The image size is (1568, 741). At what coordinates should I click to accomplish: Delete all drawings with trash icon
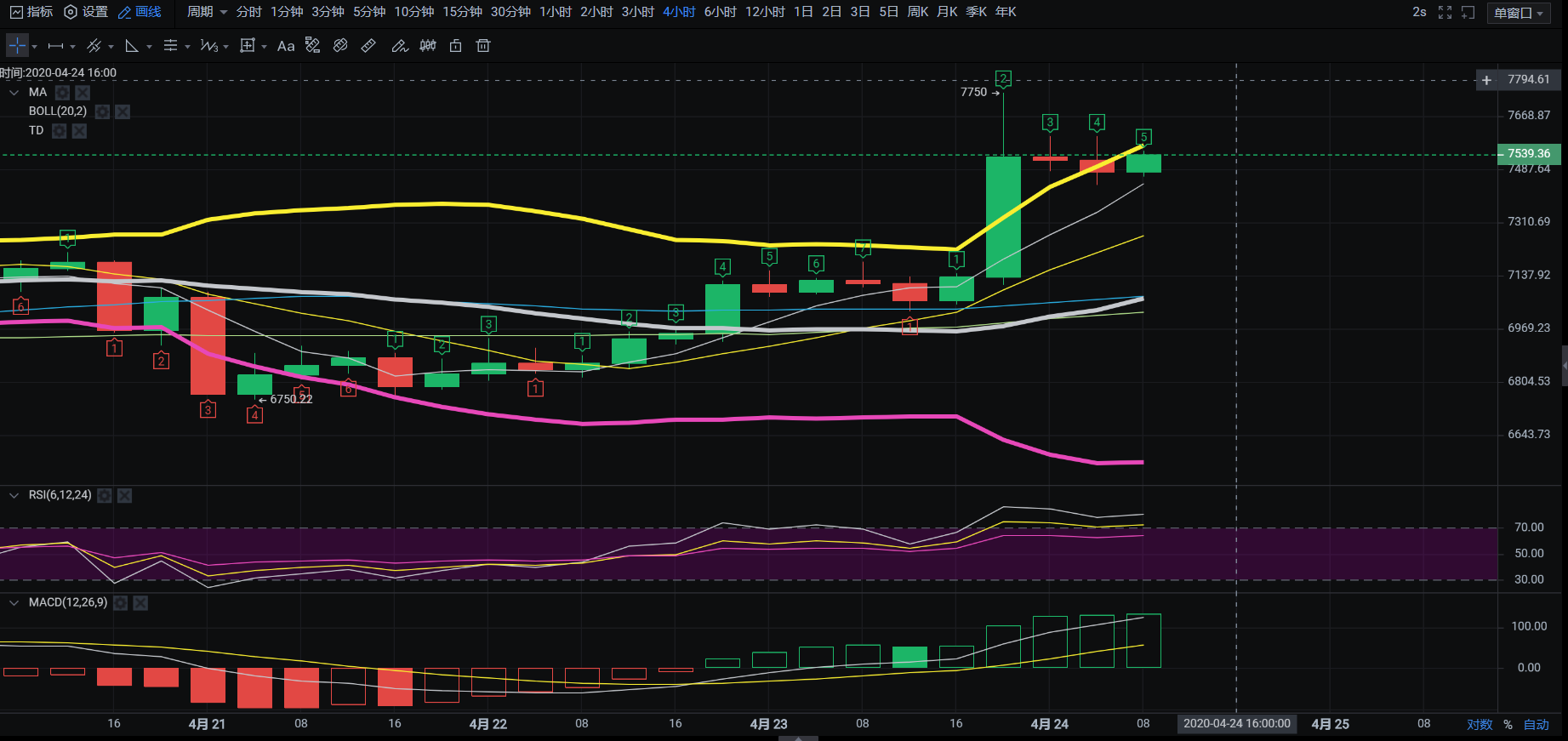pos(483,46)
